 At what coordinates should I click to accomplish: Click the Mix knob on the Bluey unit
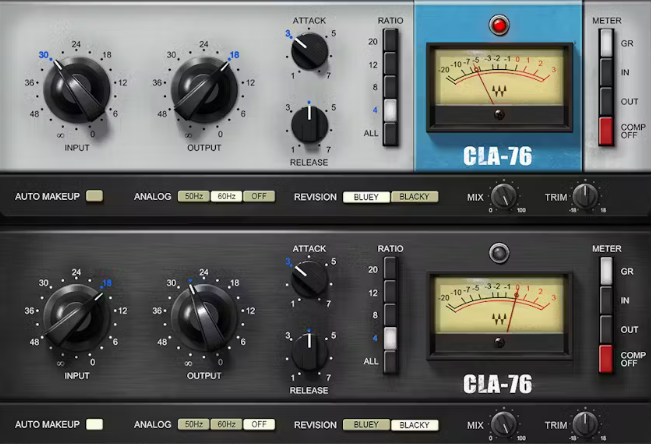coord(504,196)
